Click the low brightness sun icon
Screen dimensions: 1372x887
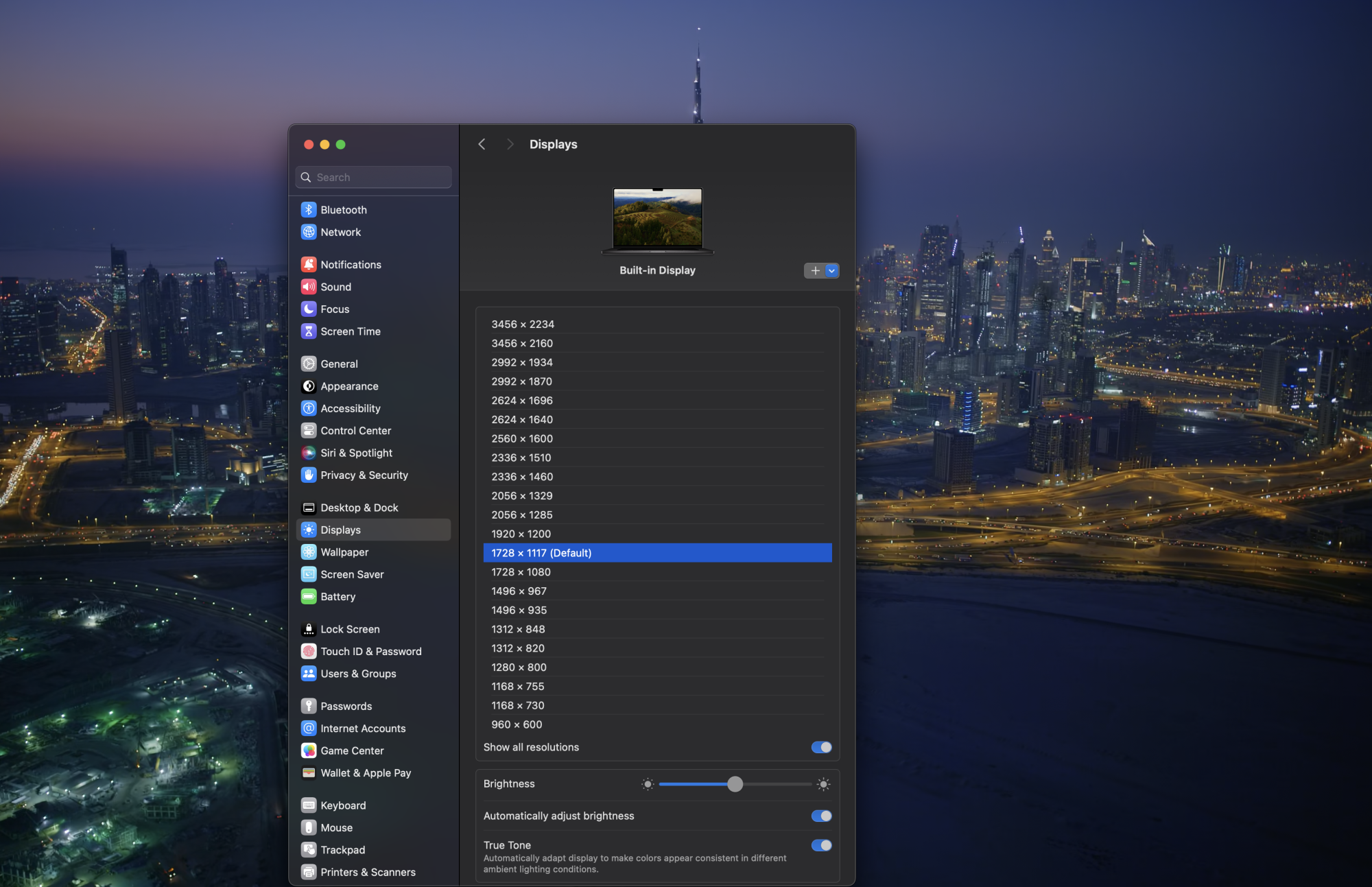(x=648, y=784)
